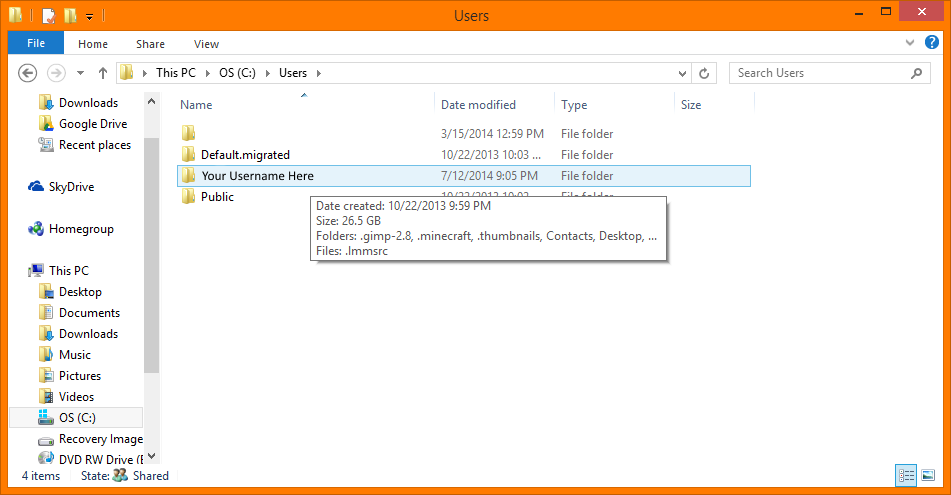Switch to large thumbnails view
The image size is (951, 495).
(928, 476)
